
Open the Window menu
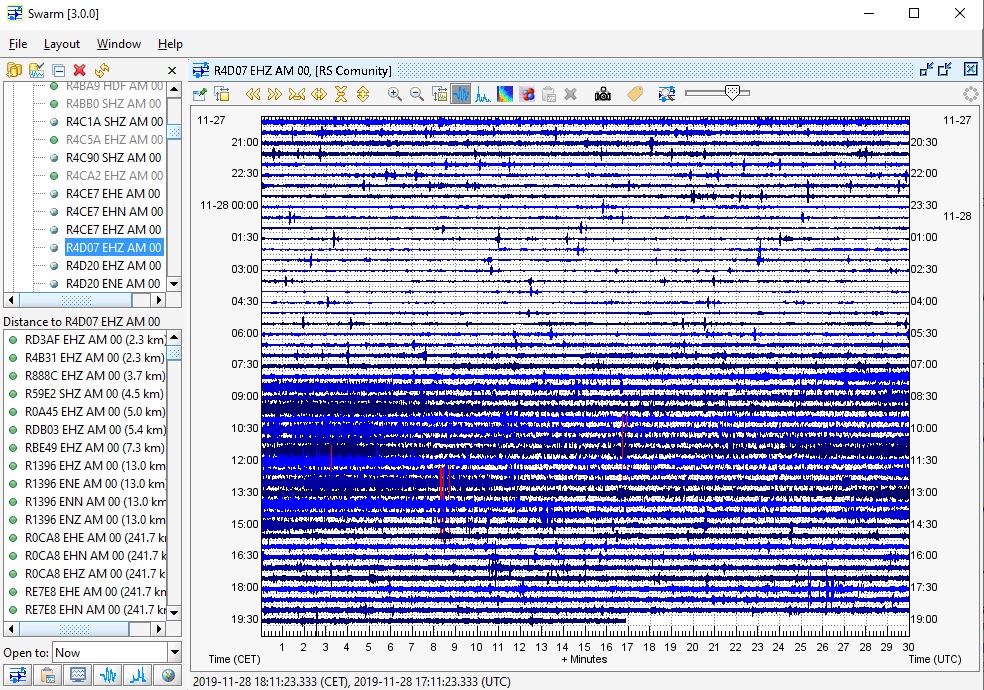click(118, 44)
